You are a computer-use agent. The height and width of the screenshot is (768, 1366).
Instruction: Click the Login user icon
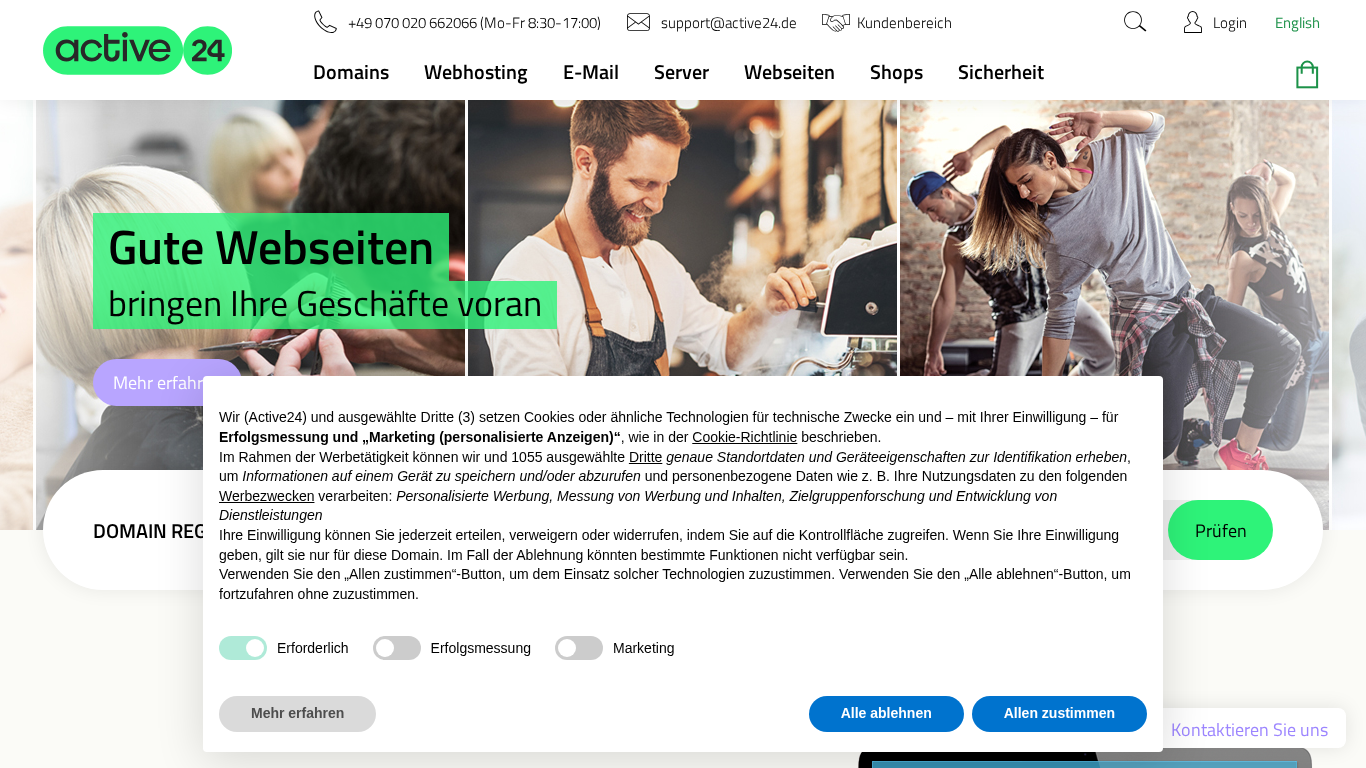(1192, 22)
